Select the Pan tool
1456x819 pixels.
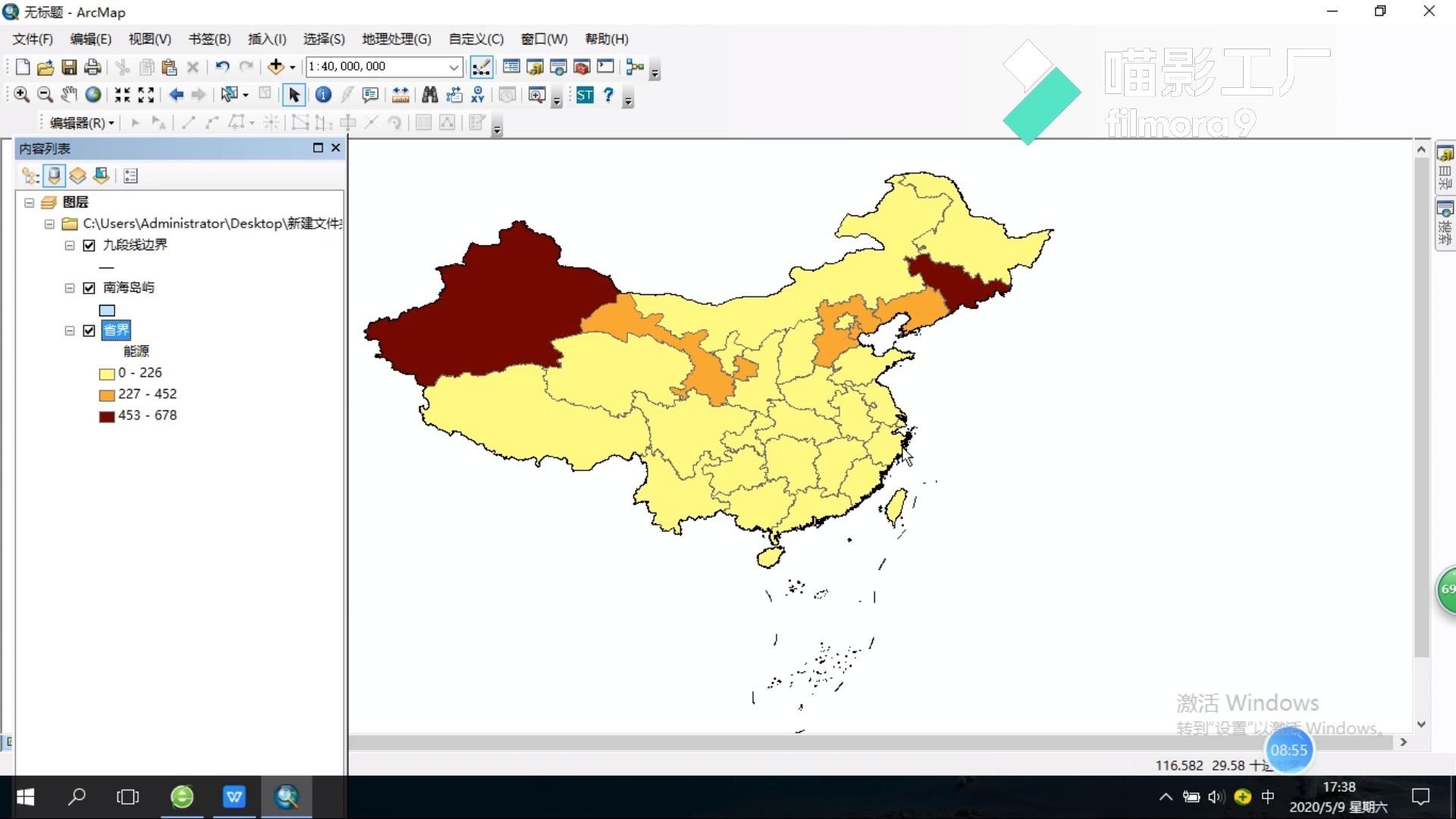[x=68, y=95]
